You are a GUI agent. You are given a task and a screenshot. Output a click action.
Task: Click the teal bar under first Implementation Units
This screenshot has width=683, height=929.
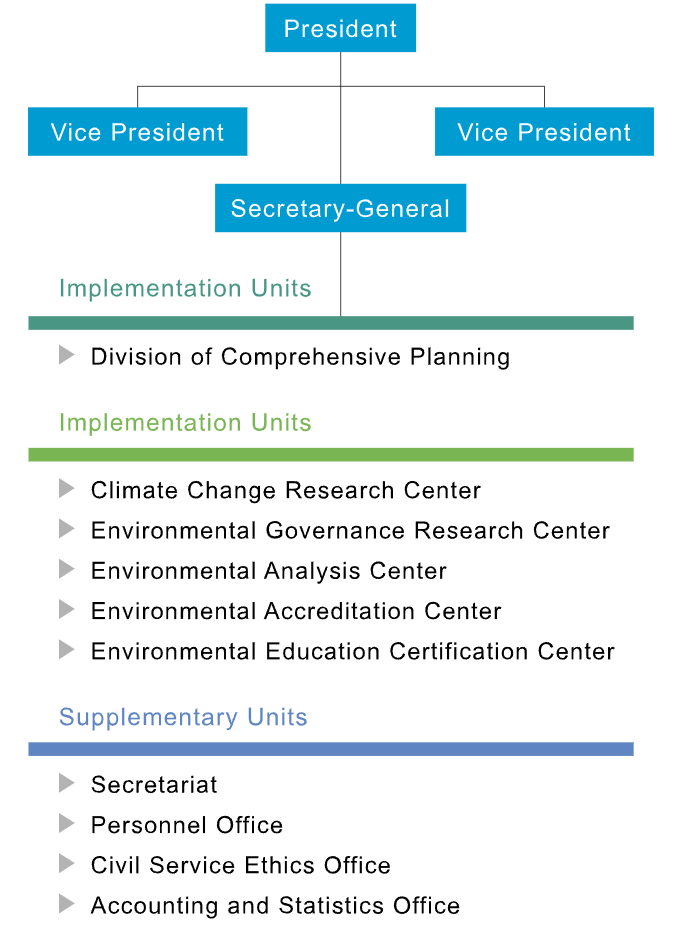pyautogui.click(x=331, y=323)
